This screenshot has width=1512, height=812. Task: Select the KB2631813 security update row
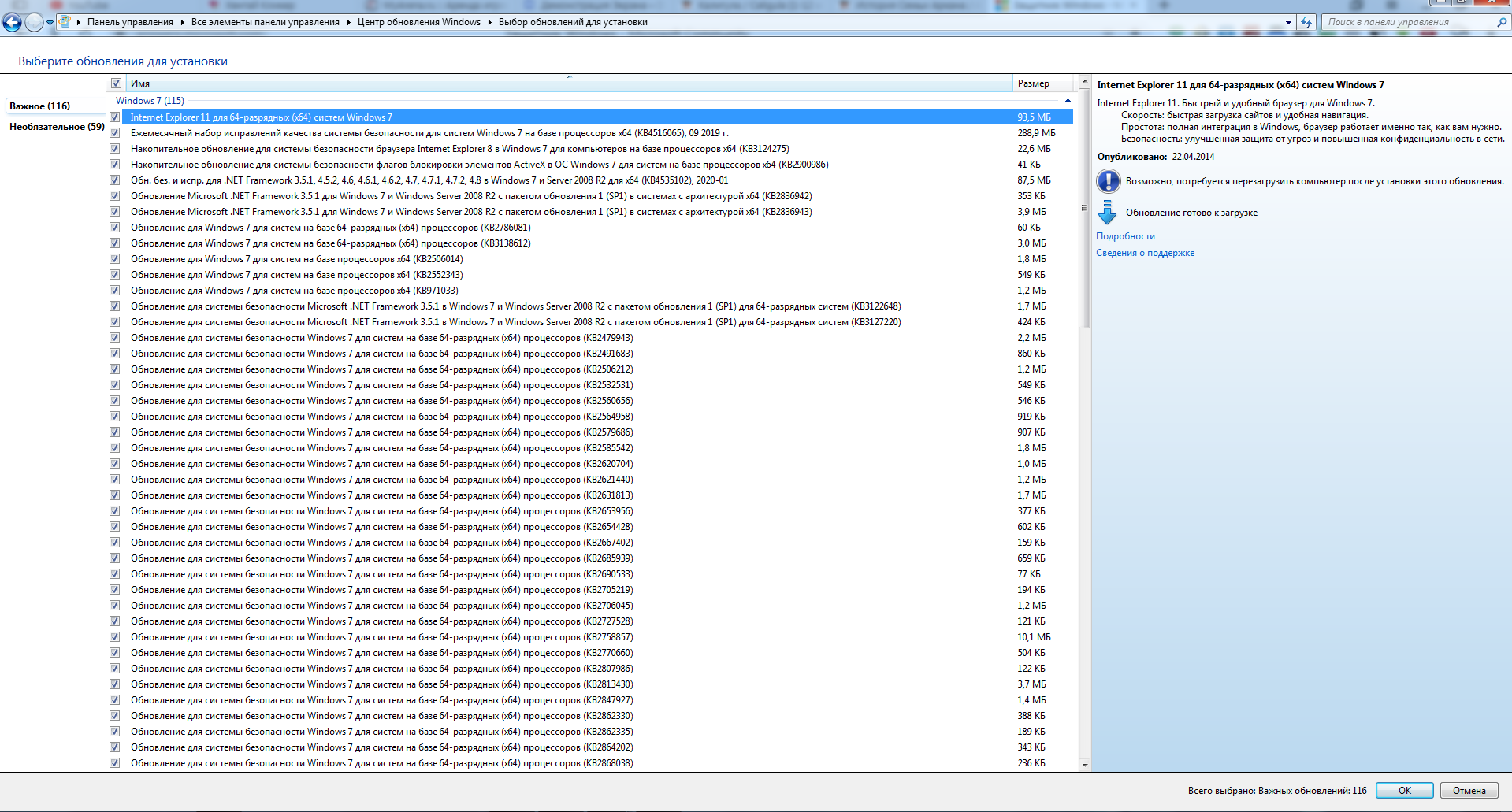coord(590,495)
